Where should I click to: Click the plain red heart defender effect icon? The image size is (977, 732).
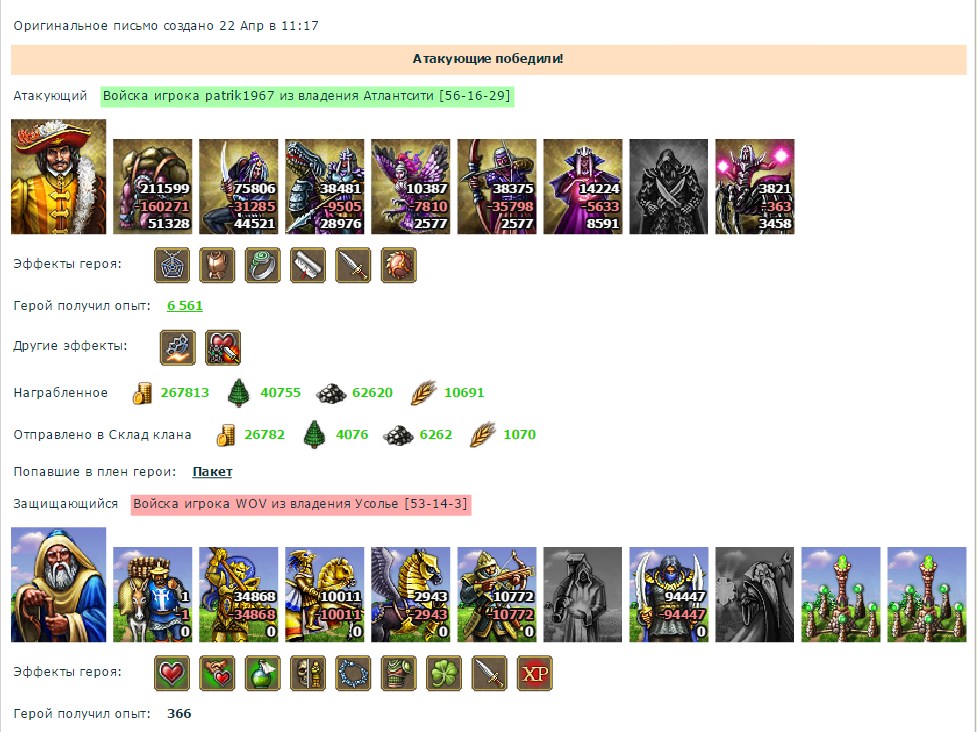point(172,673)
